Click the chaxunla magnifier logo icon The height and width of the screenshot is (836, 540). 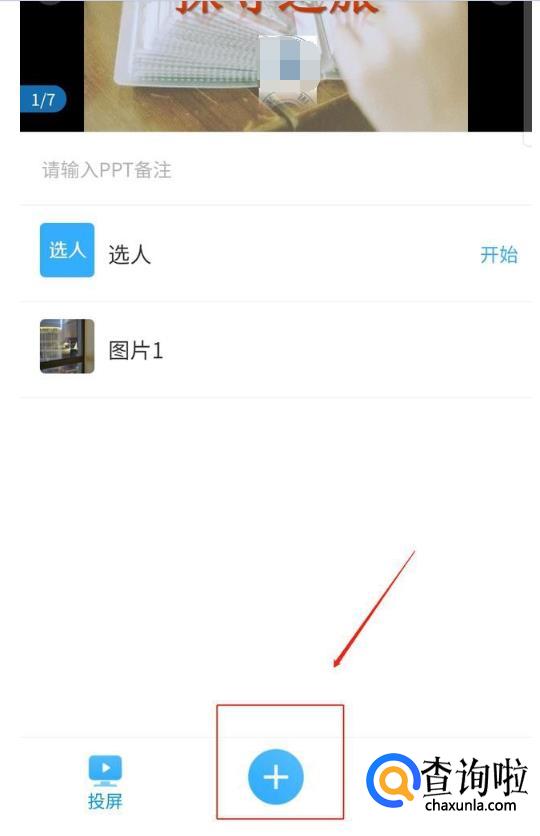392,779
